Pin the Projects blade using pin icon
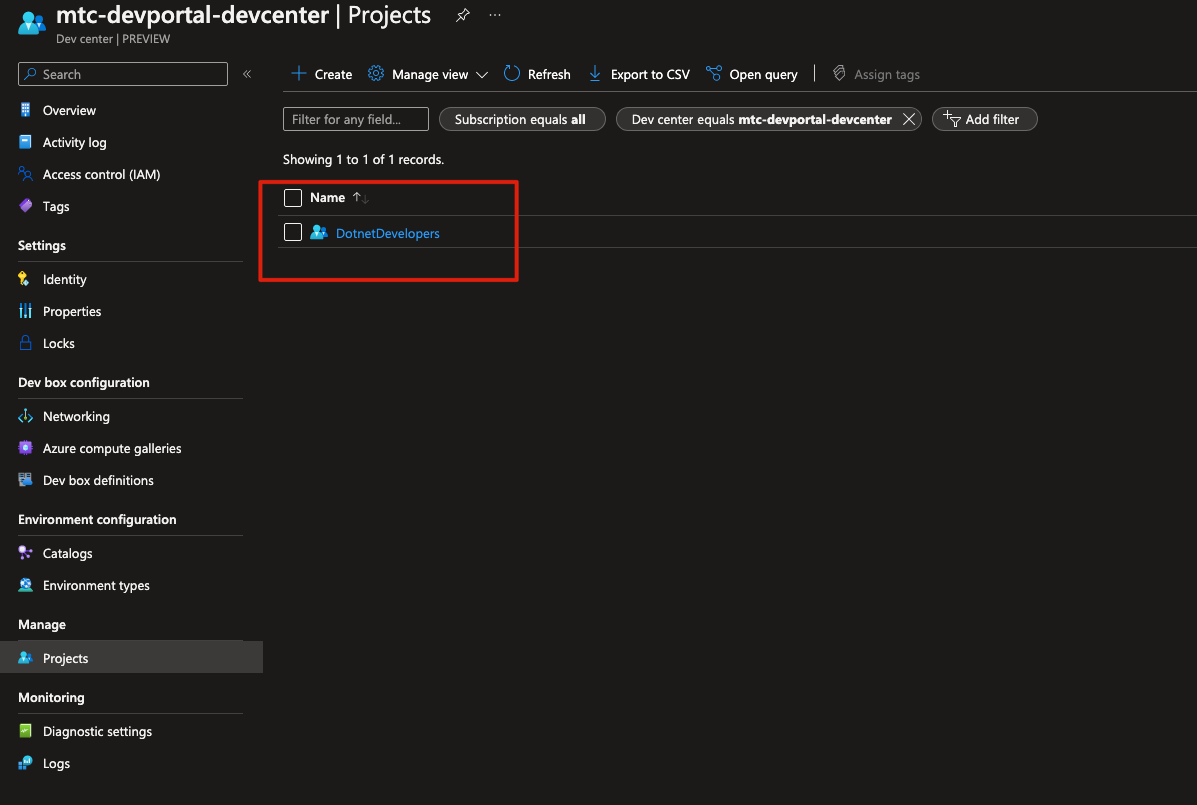 462,16
